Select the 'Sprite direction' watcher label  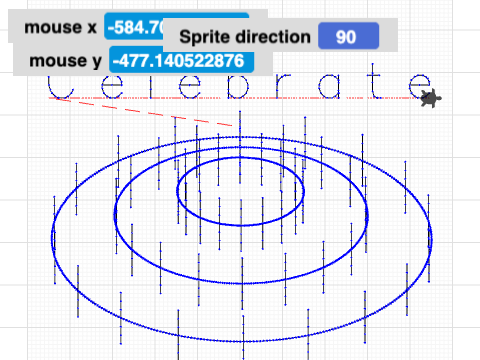click(x=245, y=37)
